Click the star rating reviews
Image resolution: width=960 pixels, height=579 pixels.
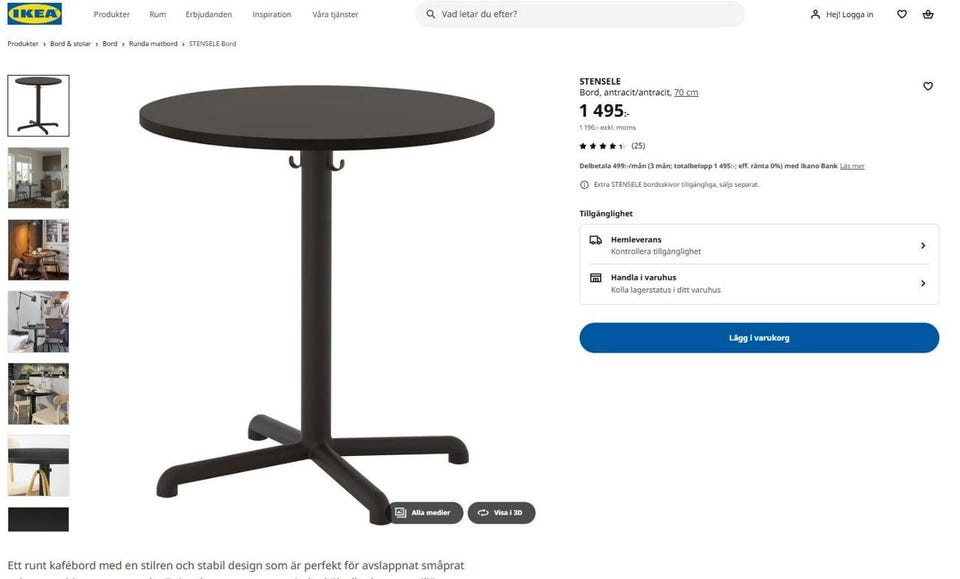(612, 146)
